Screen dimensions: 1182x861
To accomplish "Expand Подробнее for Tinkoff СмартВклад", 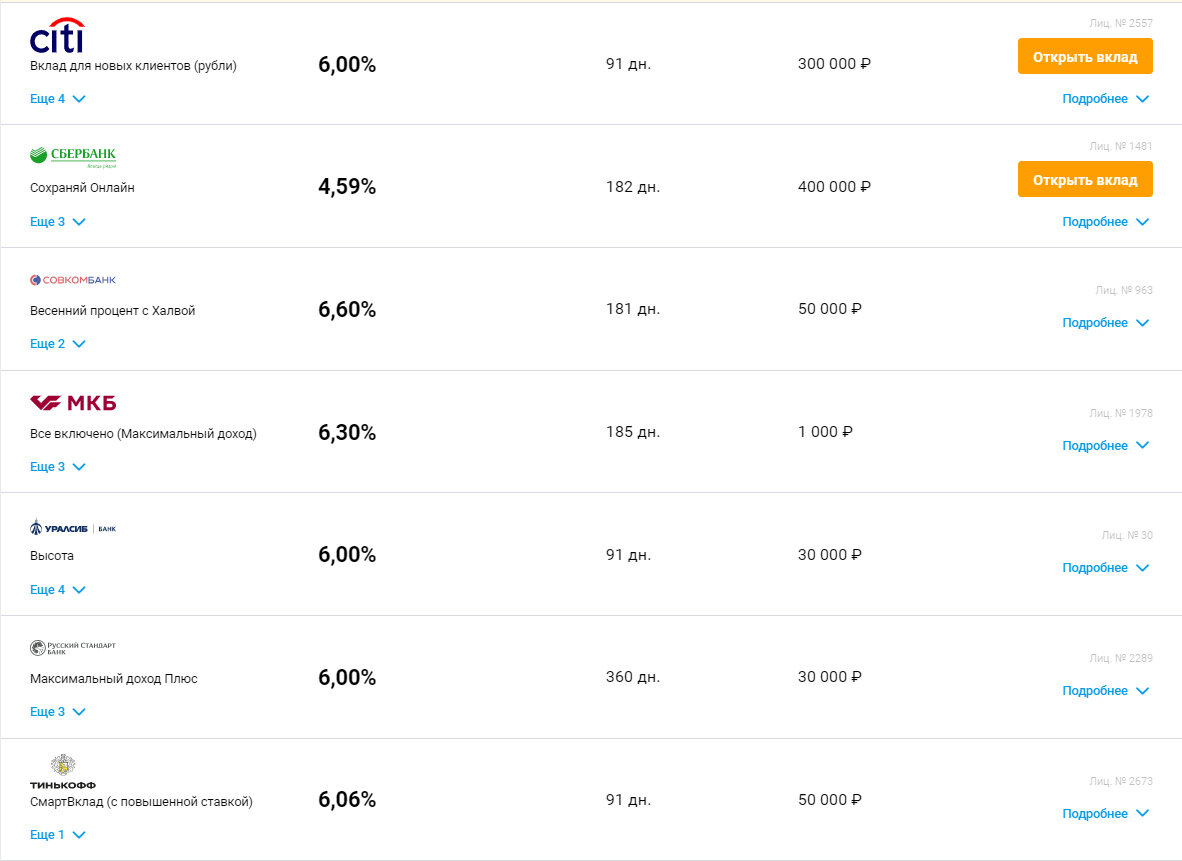I will coord(1105,814).
